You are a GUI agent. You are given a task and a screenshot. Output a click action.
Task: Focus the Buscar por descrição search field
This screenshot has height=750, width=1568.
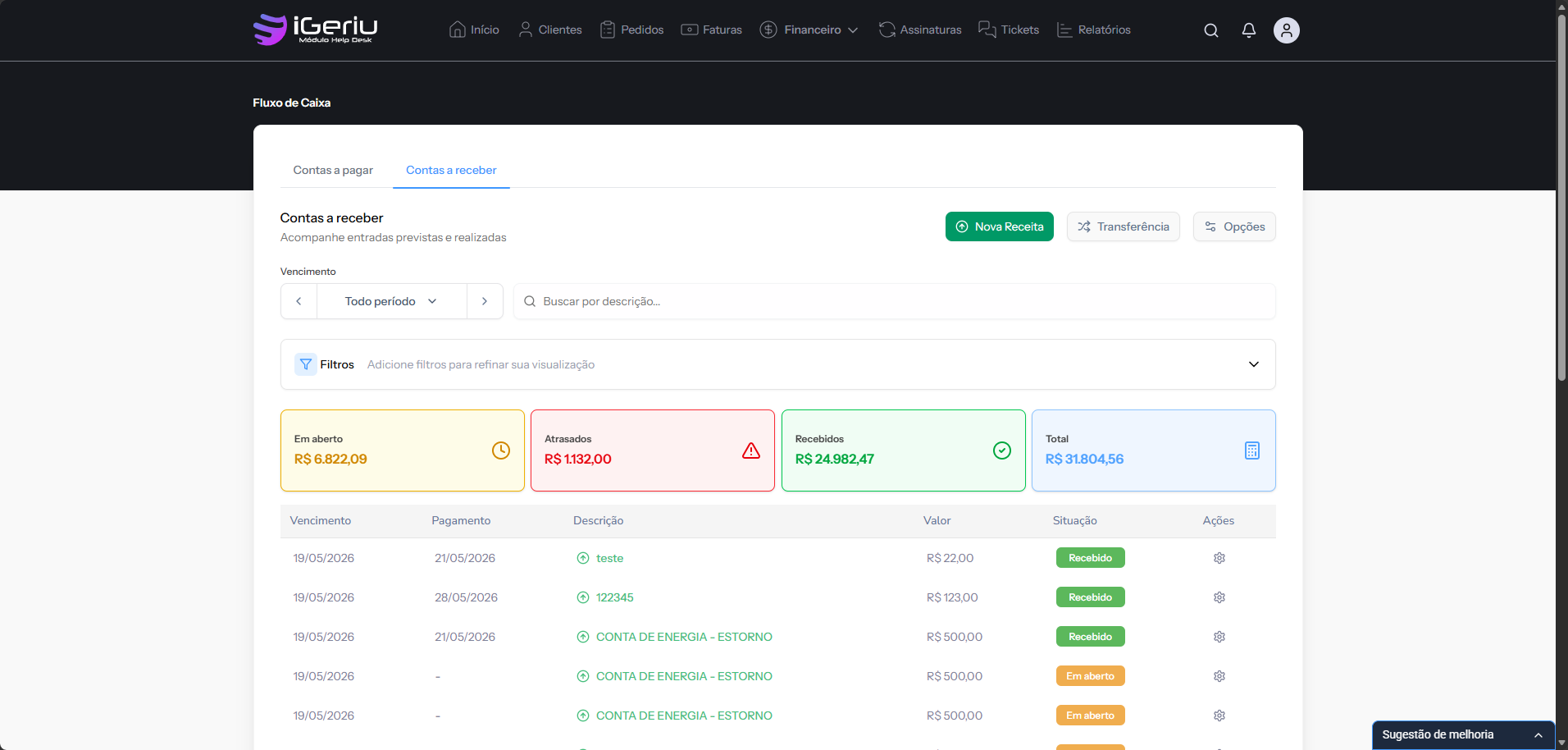[x=895, y=301]
